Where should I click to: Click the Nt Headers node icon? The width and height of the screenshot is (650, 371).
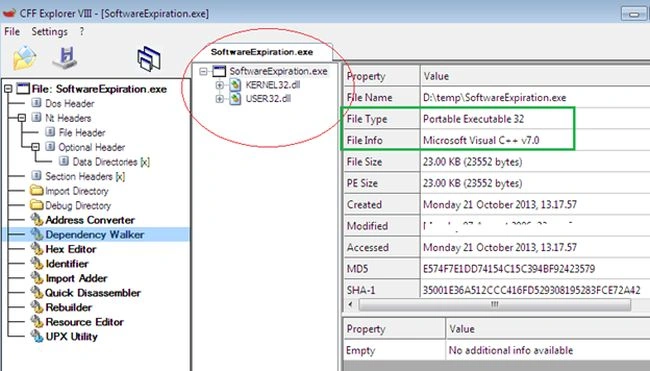(x=36, y=117)
